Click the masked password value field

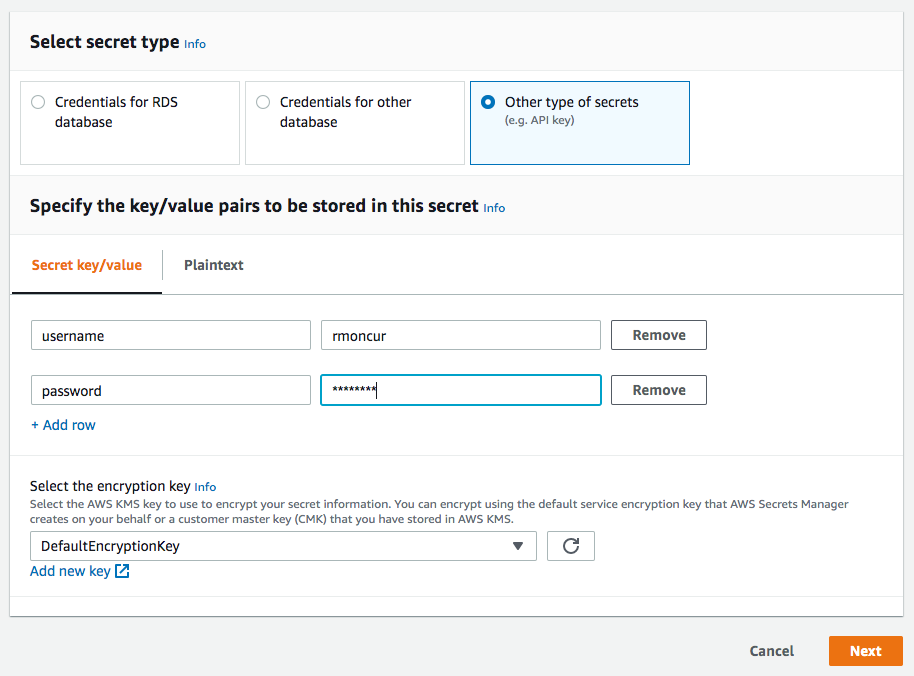[x=460, y=391]
